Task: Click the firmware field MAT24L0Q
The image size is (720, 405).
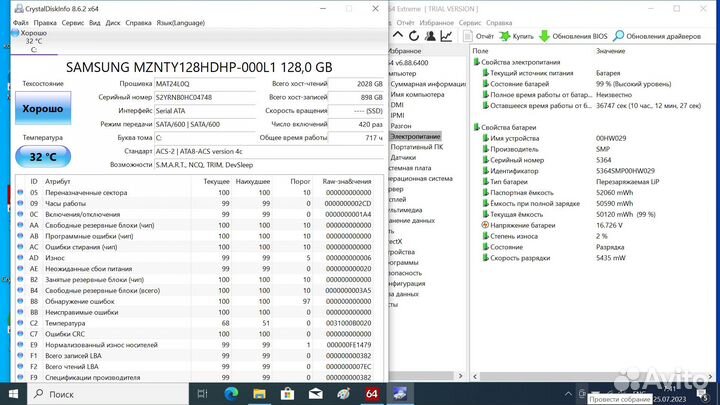Action: pyautogui.click(x=205, y=84)
